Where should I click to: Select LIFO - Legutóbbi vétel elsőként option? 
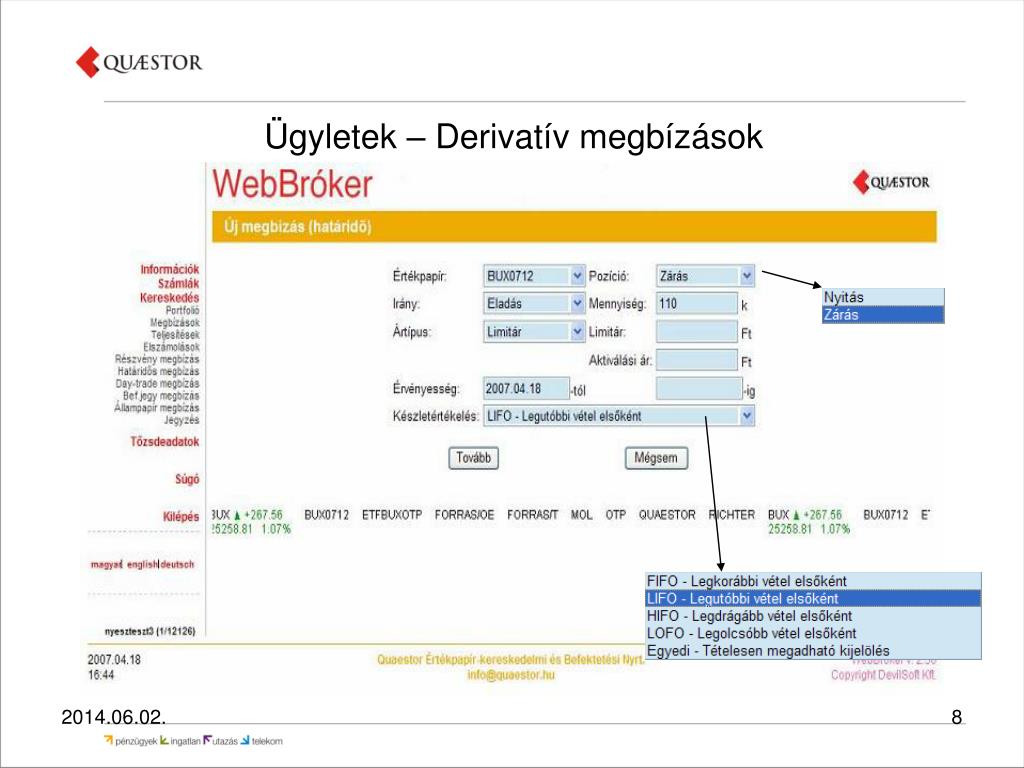813,598
